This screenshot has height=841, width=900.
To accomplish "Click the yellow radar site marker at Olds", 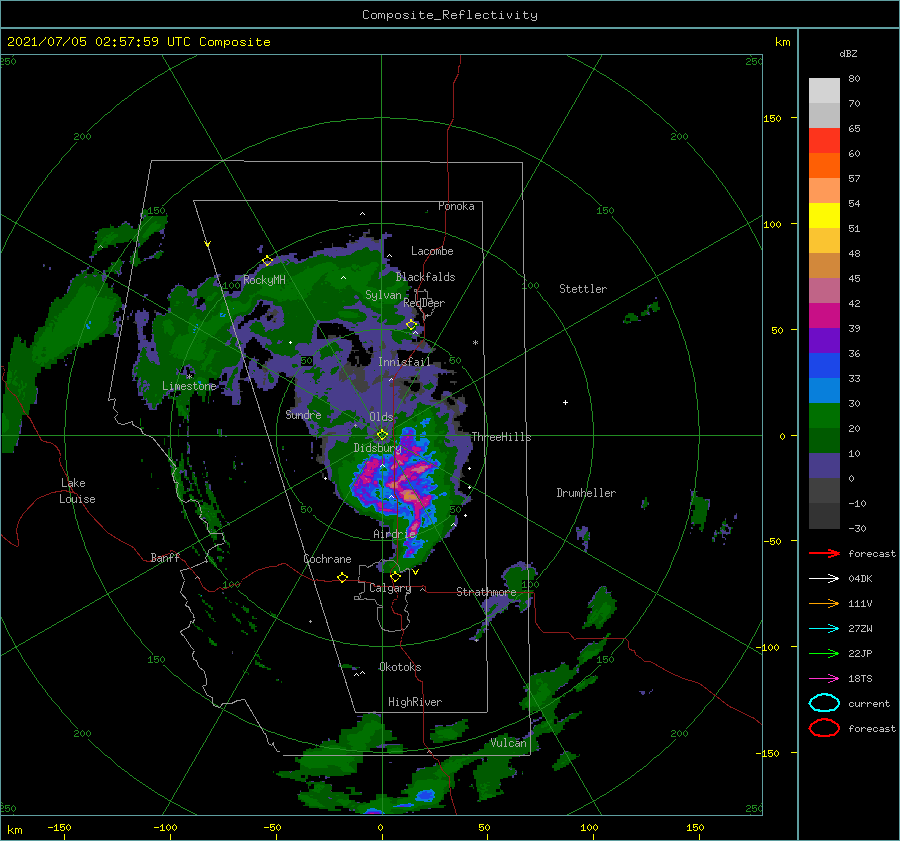I will coord(382,435).
